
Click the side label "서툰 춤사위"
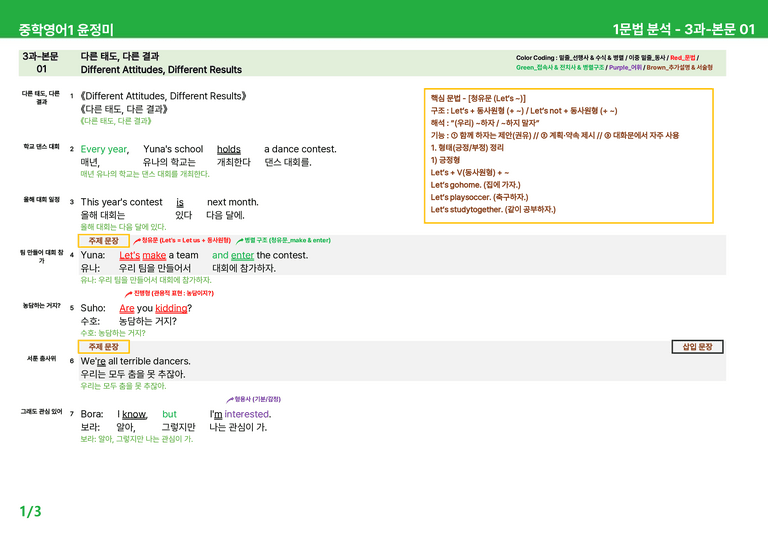(x=41, y=358)
